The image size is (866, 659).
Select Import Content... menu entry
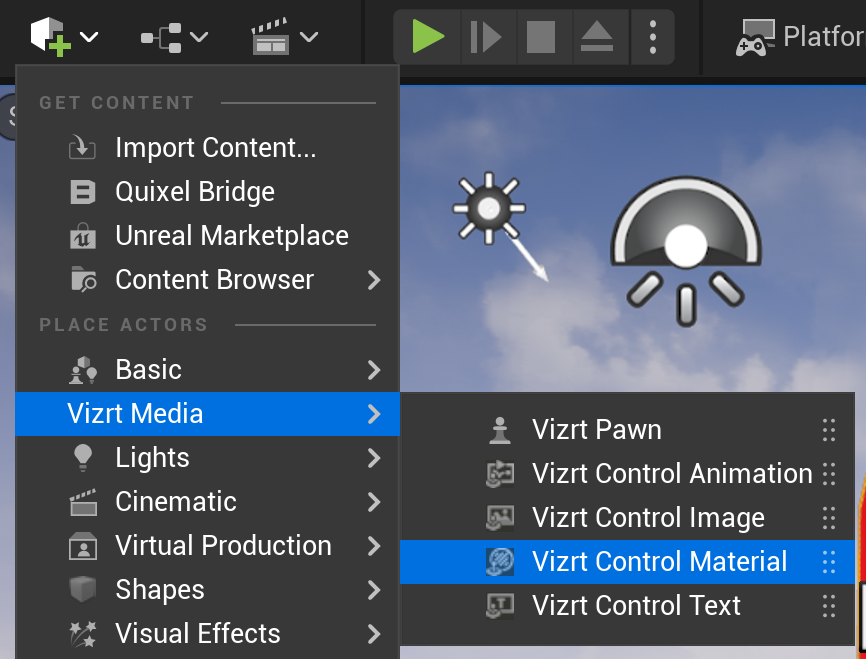point(215,148)
